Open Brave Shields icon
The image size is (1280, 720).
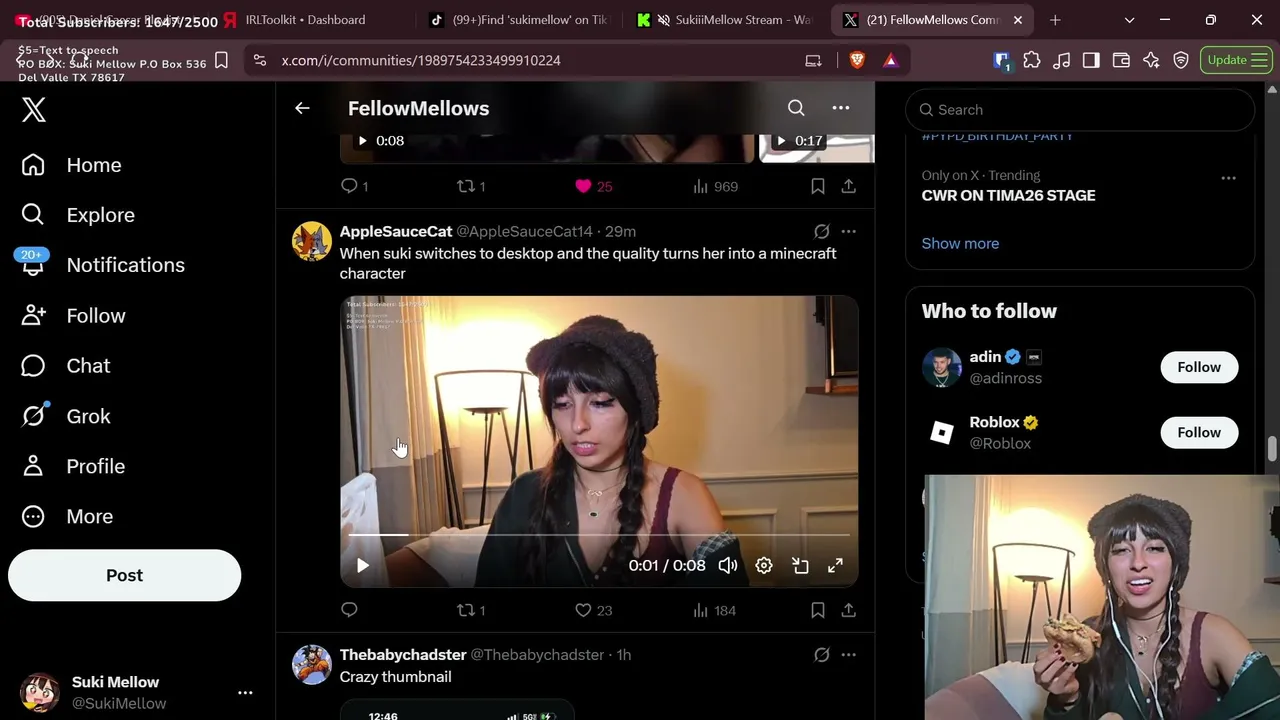pyautogui.click(x=857, y=60)
